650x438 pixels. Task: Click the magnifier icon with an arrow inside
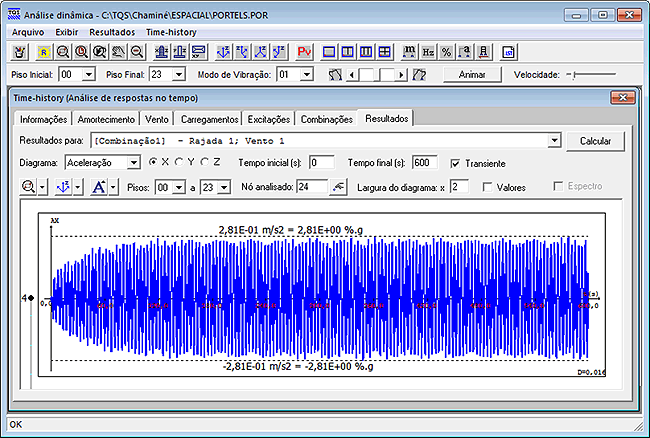[99, 52]
